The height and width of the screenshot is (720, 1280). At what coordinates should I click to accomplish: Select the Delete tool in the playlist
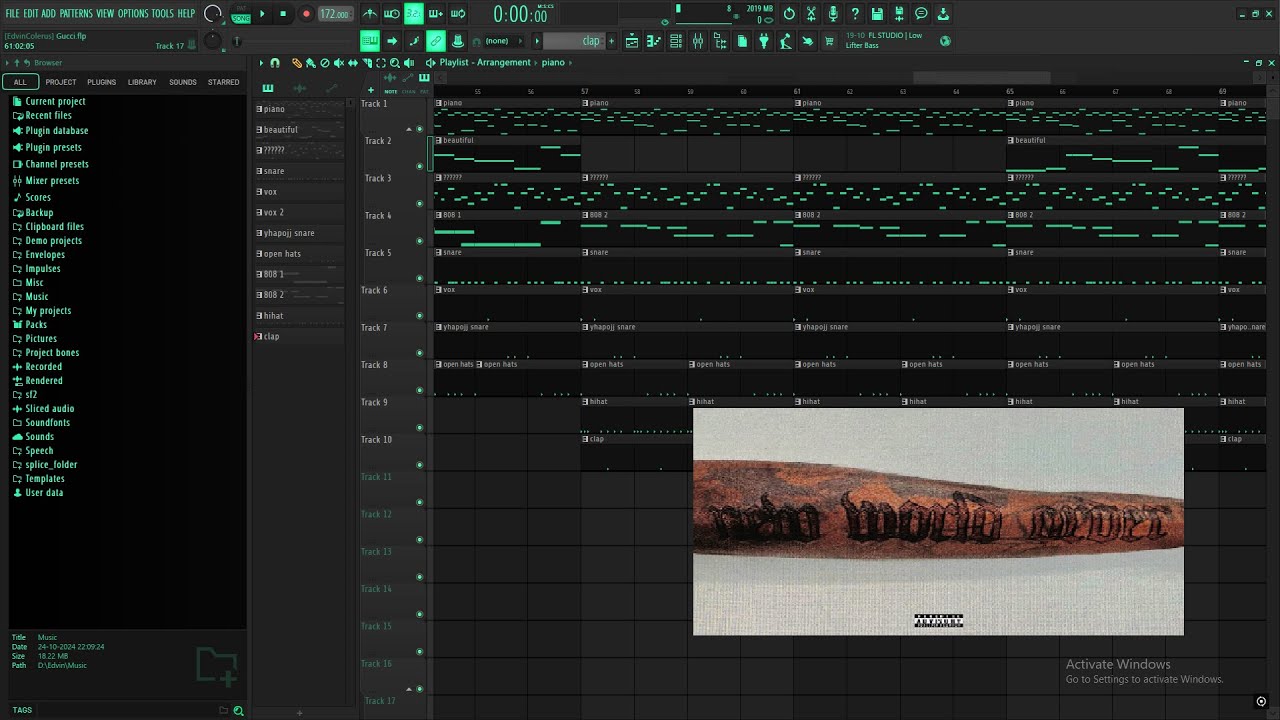pos(325,63)
